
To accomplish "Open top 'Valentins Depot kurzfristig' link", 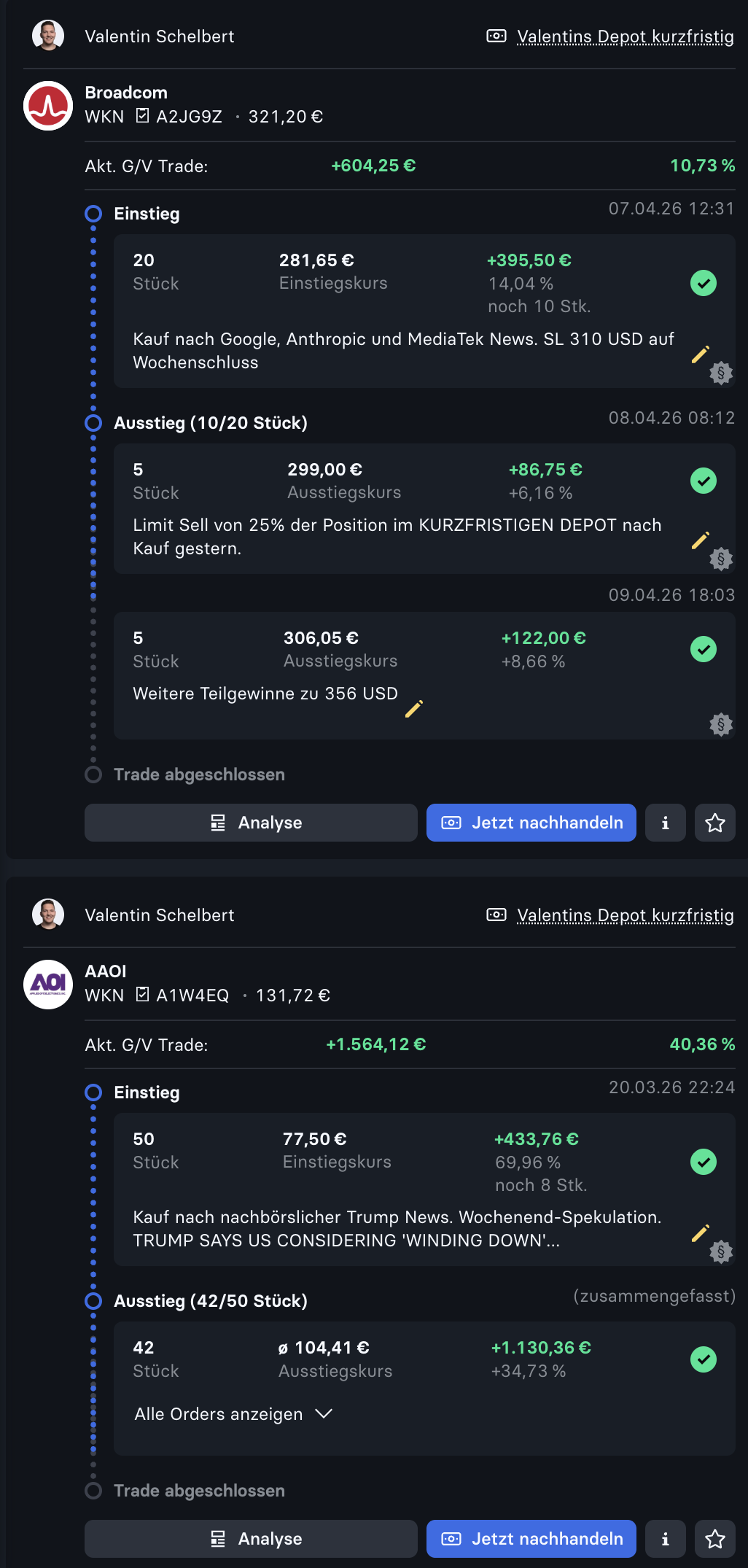I will 625,36.
